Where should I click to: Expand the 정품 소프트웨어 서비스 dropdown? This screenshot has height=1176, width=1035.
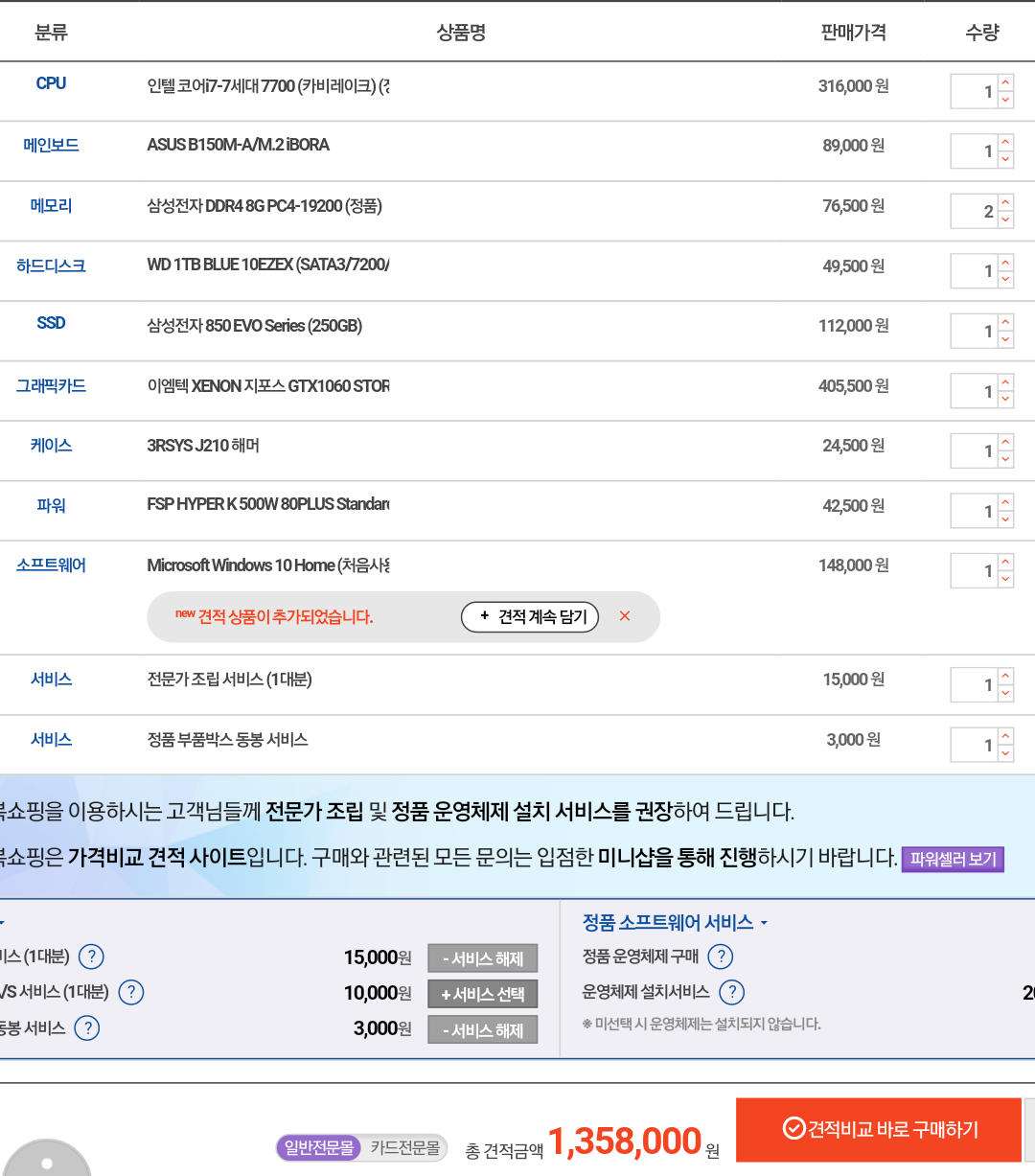pyautogui.click(x=675, y=922)
